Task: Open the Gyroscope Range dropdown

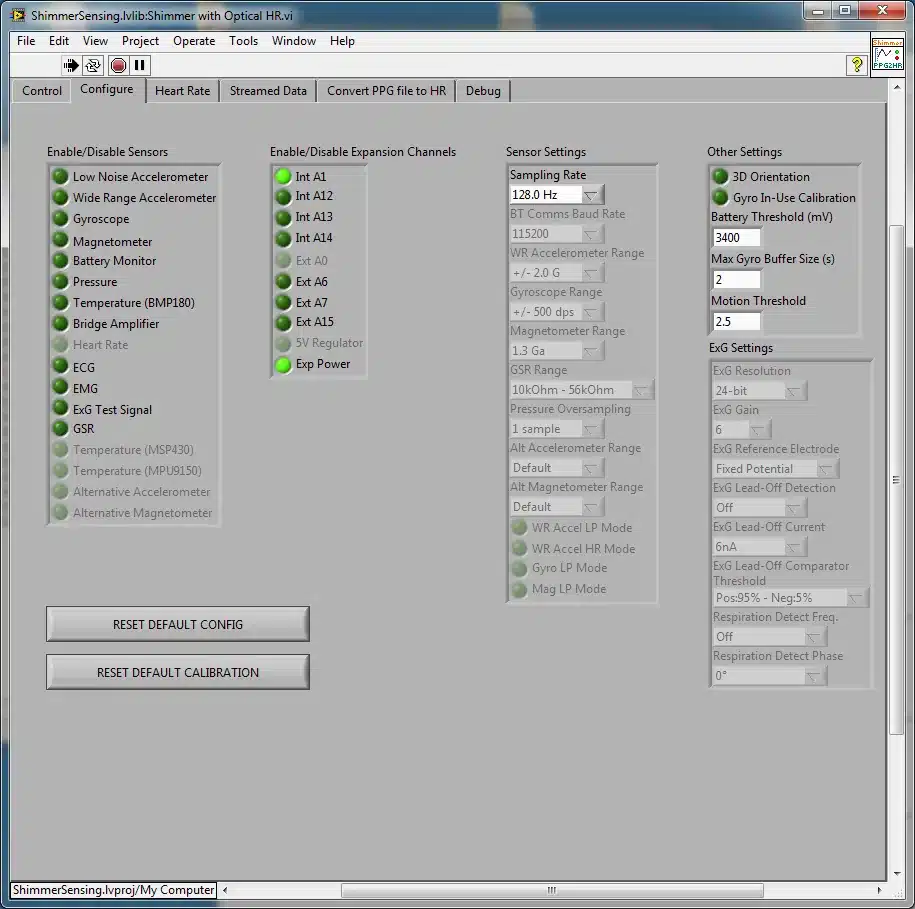Action: (x=557, y=312)
